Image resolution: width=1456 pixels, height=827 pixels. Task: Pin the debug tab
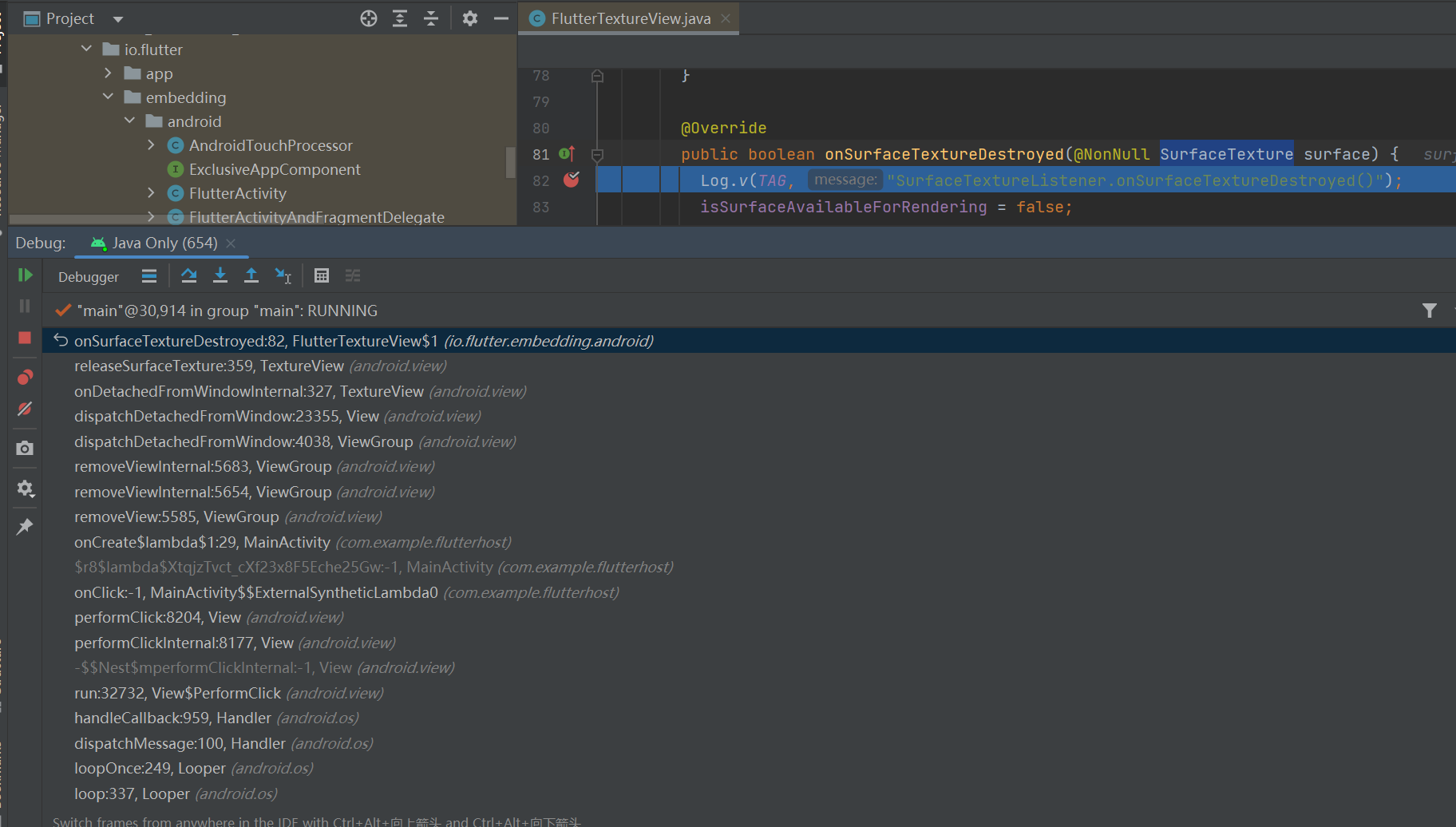(25, 527)
